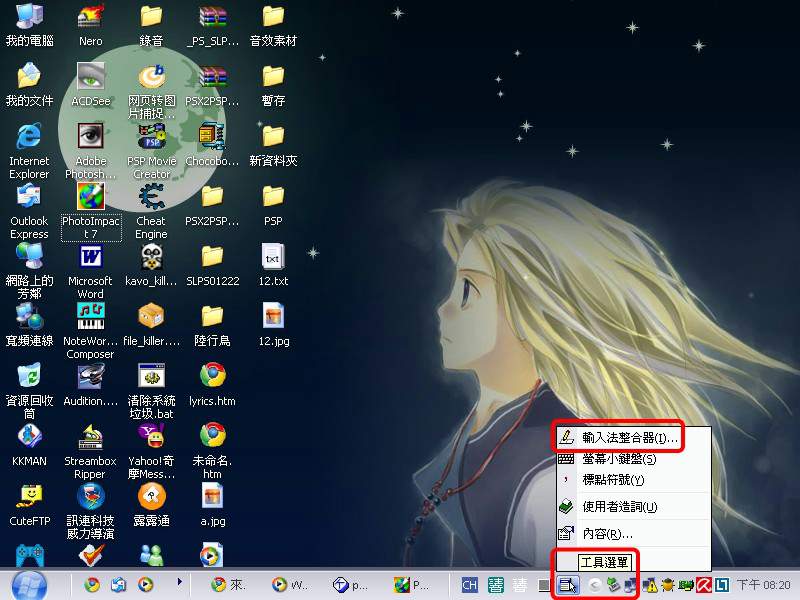The width and height of the screenshot is (800, 600).
Task: Select the ACDSee shortcut
Action: [x=90, y=85]
